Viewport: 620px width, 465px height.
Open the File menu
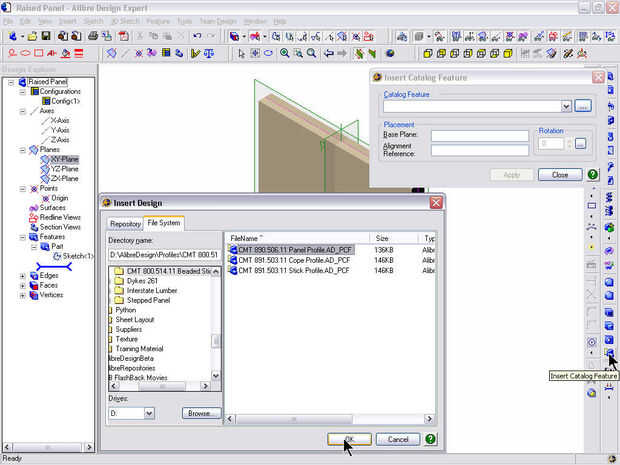[x=8, y=21]
